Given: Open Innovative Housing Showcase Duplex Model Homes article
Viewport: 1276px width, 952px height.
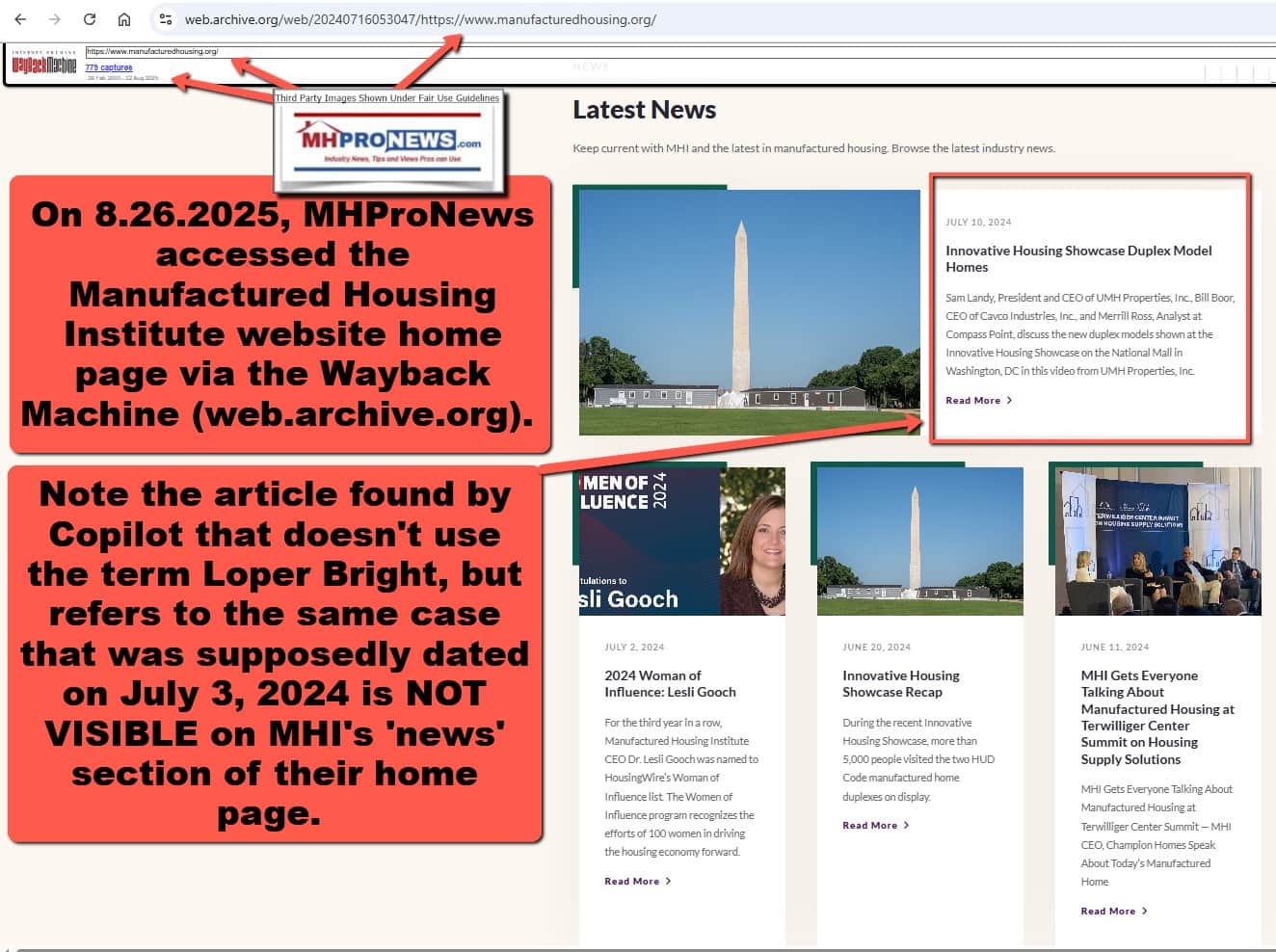Looking at the screenshot, I should [x=1078, y=258].
